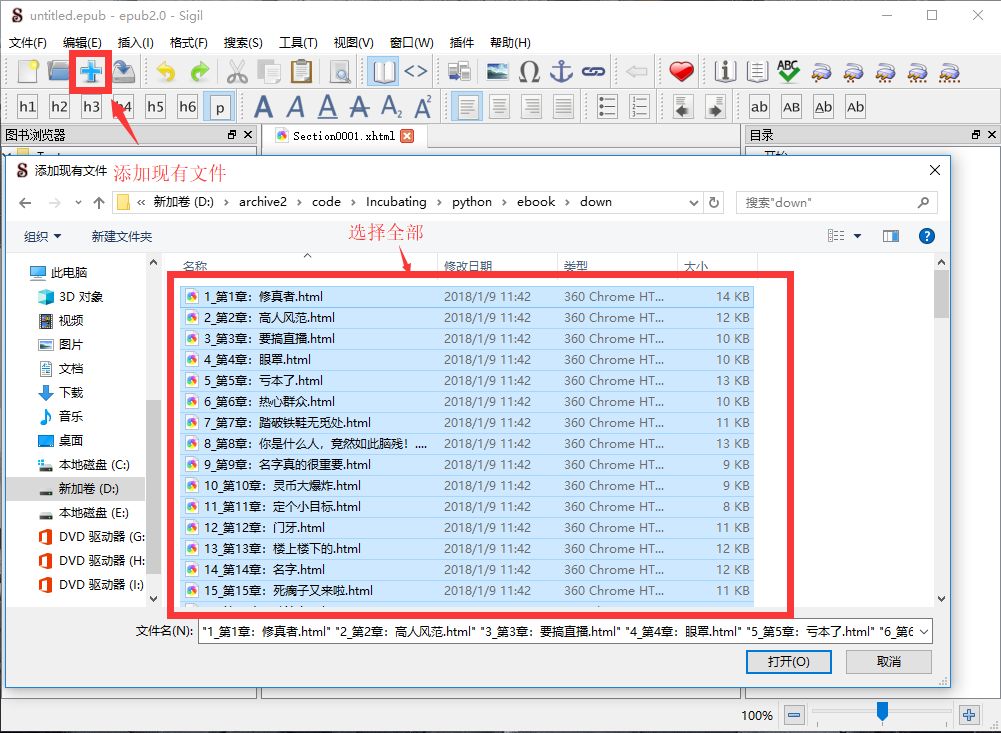The height and width of the screenshot is (733, 1001).
Task: Toggle Bold A formatting
Action: pyautogui.click(x=263, y=107)
